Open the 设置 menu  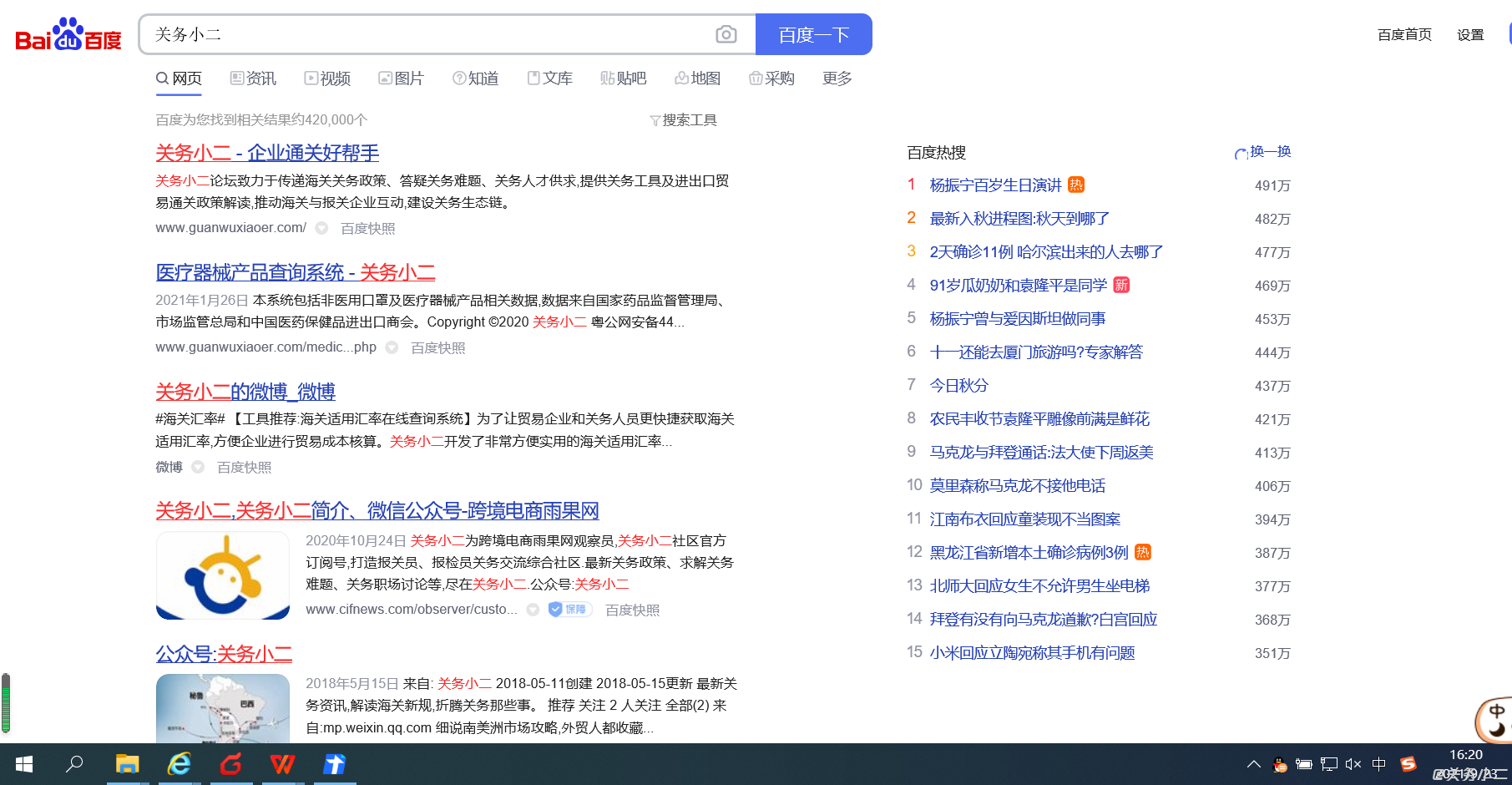click(x=1470, y=34)
